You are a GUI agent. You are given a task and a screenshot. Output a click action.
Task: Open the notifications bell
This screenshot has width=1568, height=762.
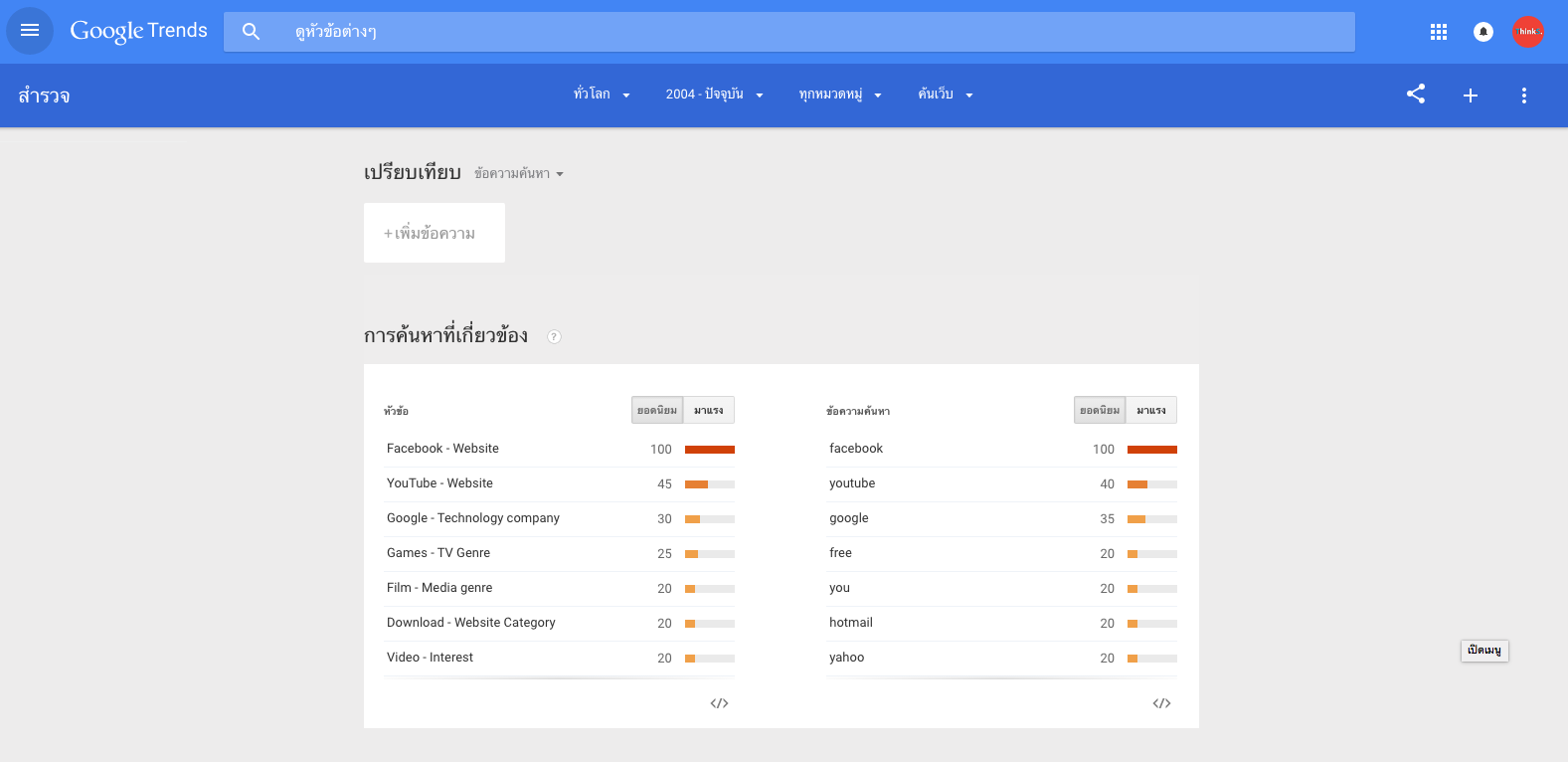1482,32
